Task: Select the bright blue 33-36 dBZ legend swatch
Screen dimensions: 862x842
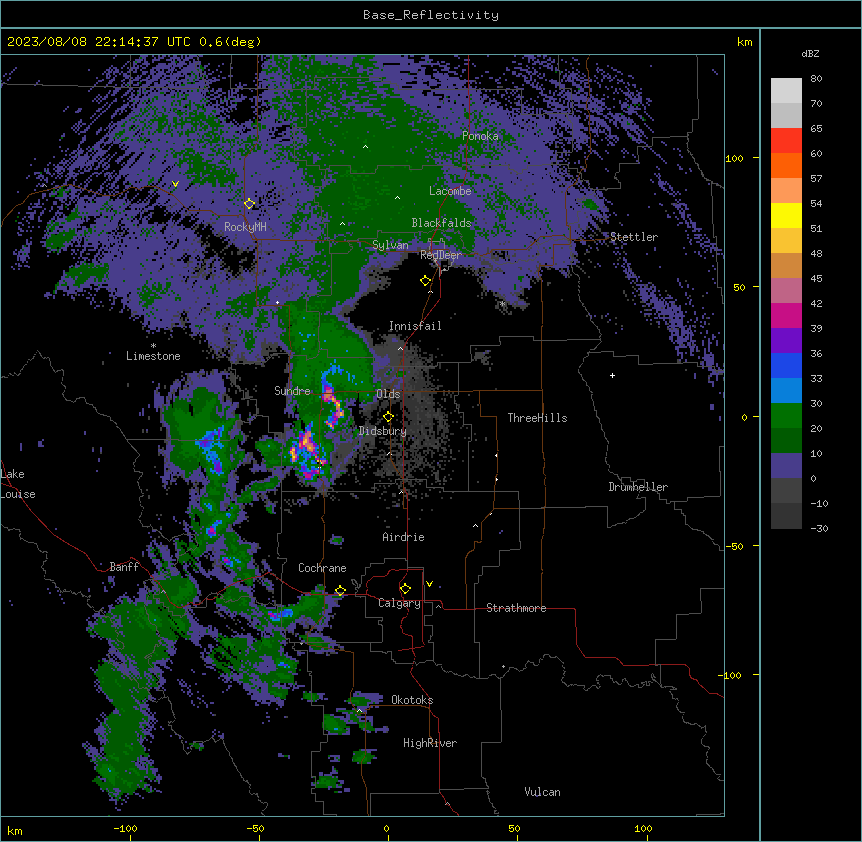Action: (x=786, y=365)
